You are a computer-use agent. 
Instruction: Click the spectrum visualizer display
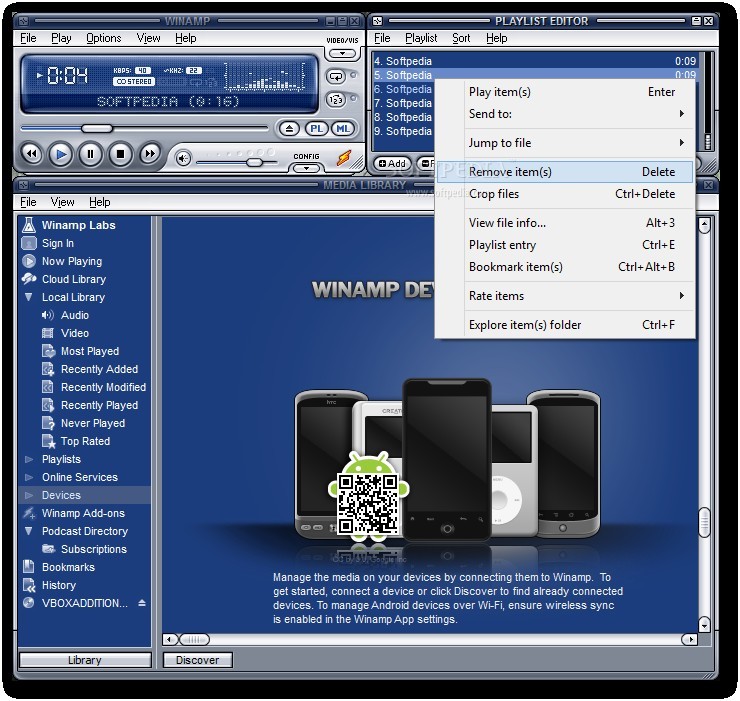coord(264,76)
